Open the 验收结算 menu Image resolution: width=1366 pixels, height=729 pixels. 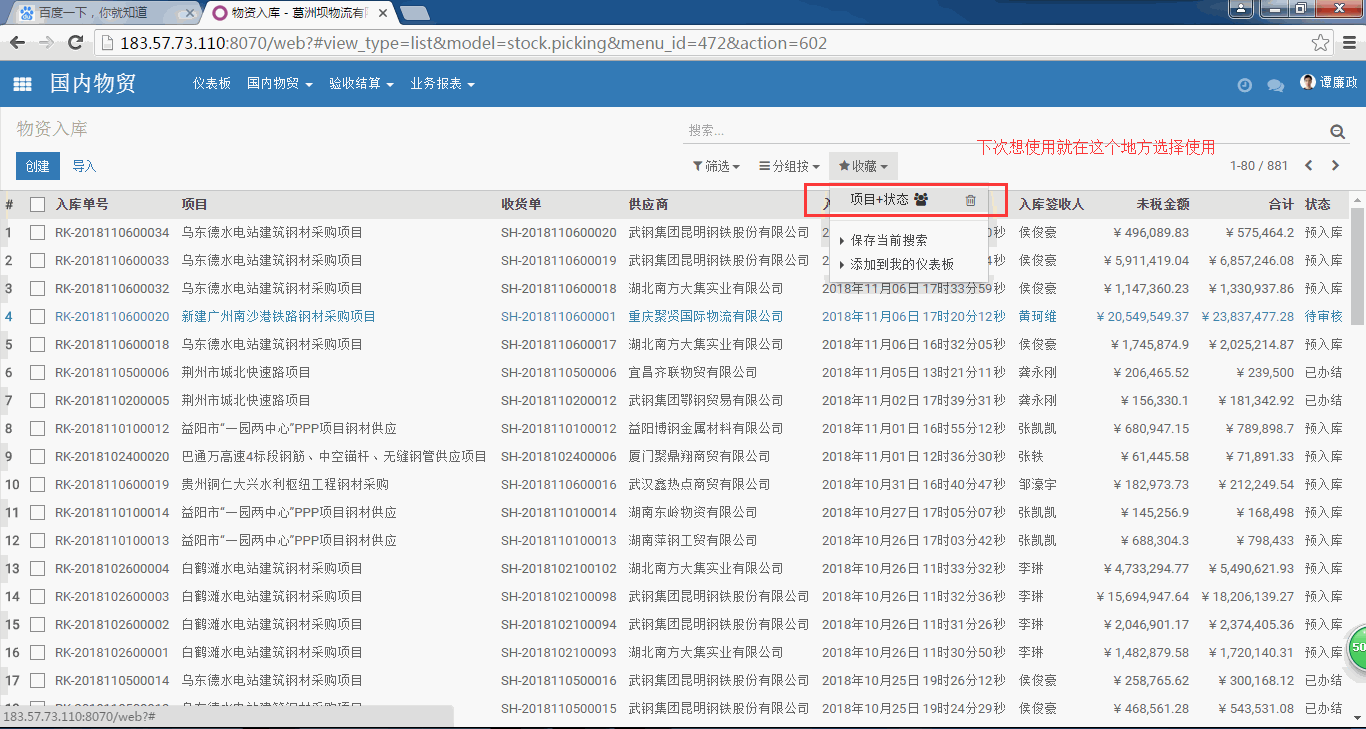tap(361, 84)
